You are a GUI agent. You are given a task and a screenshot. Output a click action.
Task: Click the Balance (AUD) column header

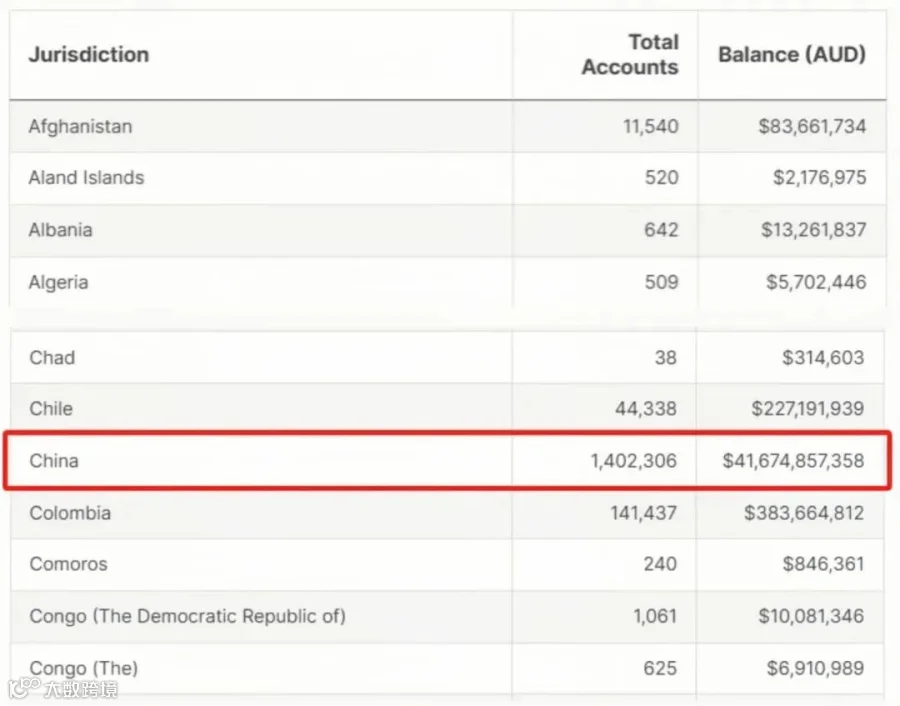(x=792, y=55)
